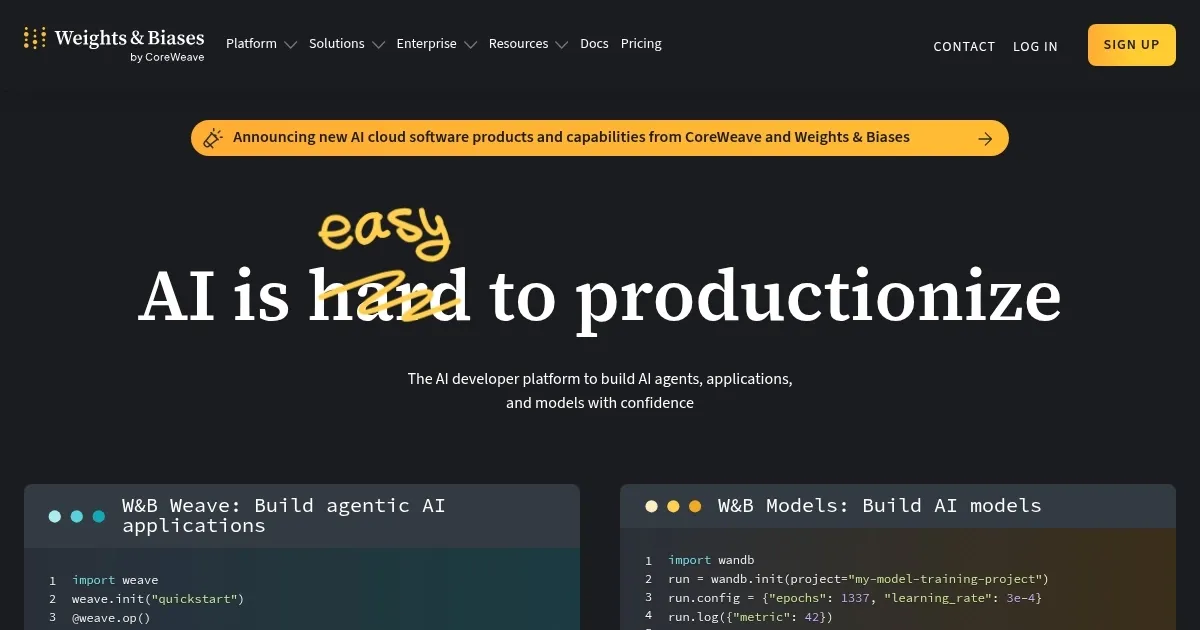Click the W&B Models panel heading
Image resolution: width=1200 pixels, height=630 pixels.
879,506
